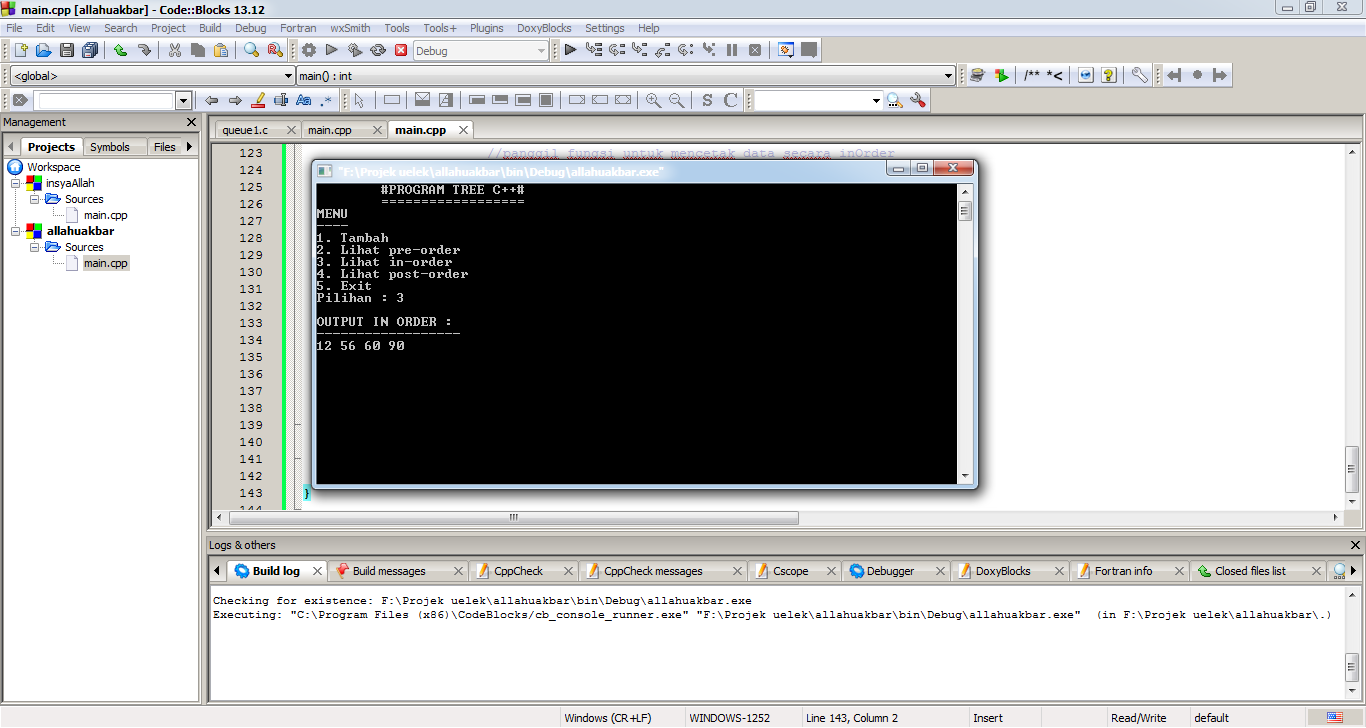Click the debugger Step into icon

(x=640, y=50)
